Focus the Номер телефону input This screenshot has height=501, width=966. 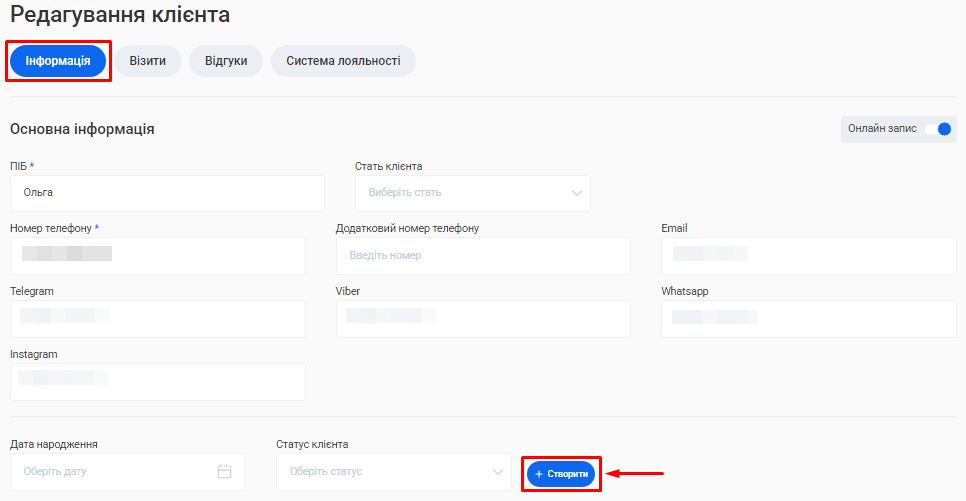[157, 256]
